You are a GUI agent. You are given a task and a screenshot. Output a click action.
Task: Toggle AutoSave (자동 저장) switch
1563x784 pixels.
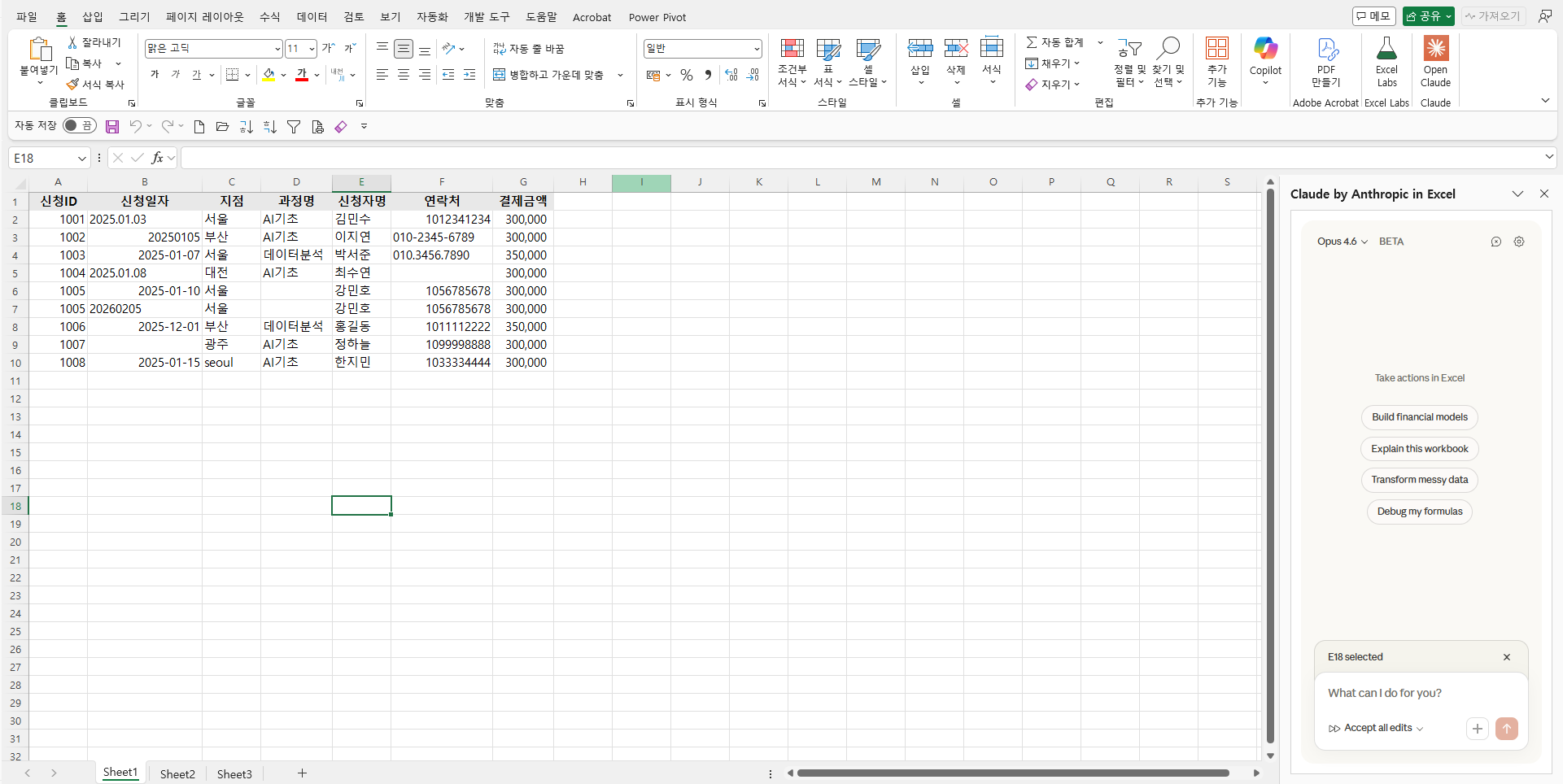[80, 126]
